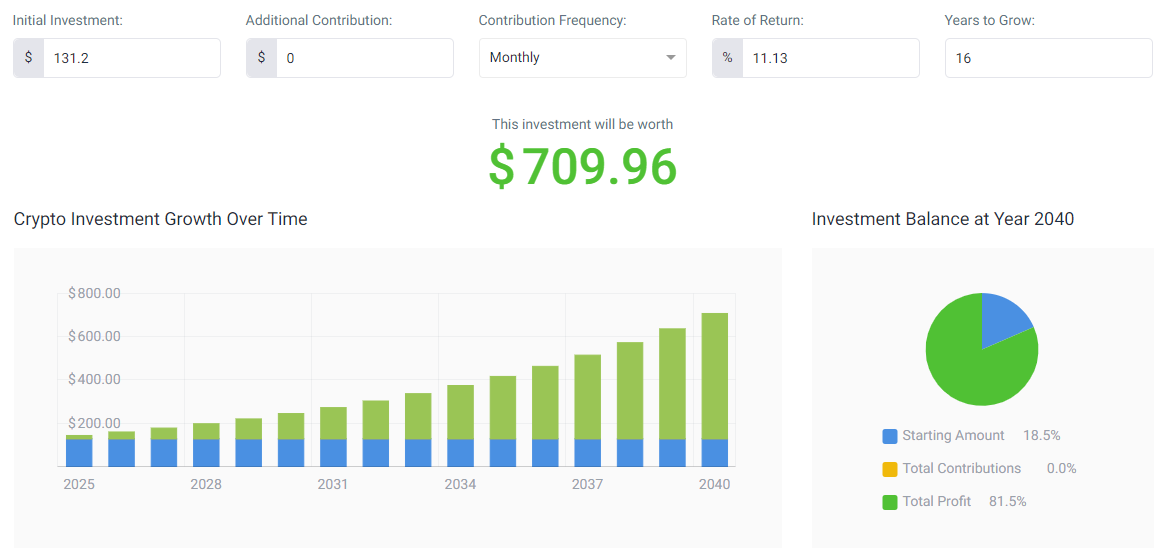Click the 'Total Profit' legend label

pos(936,502)
